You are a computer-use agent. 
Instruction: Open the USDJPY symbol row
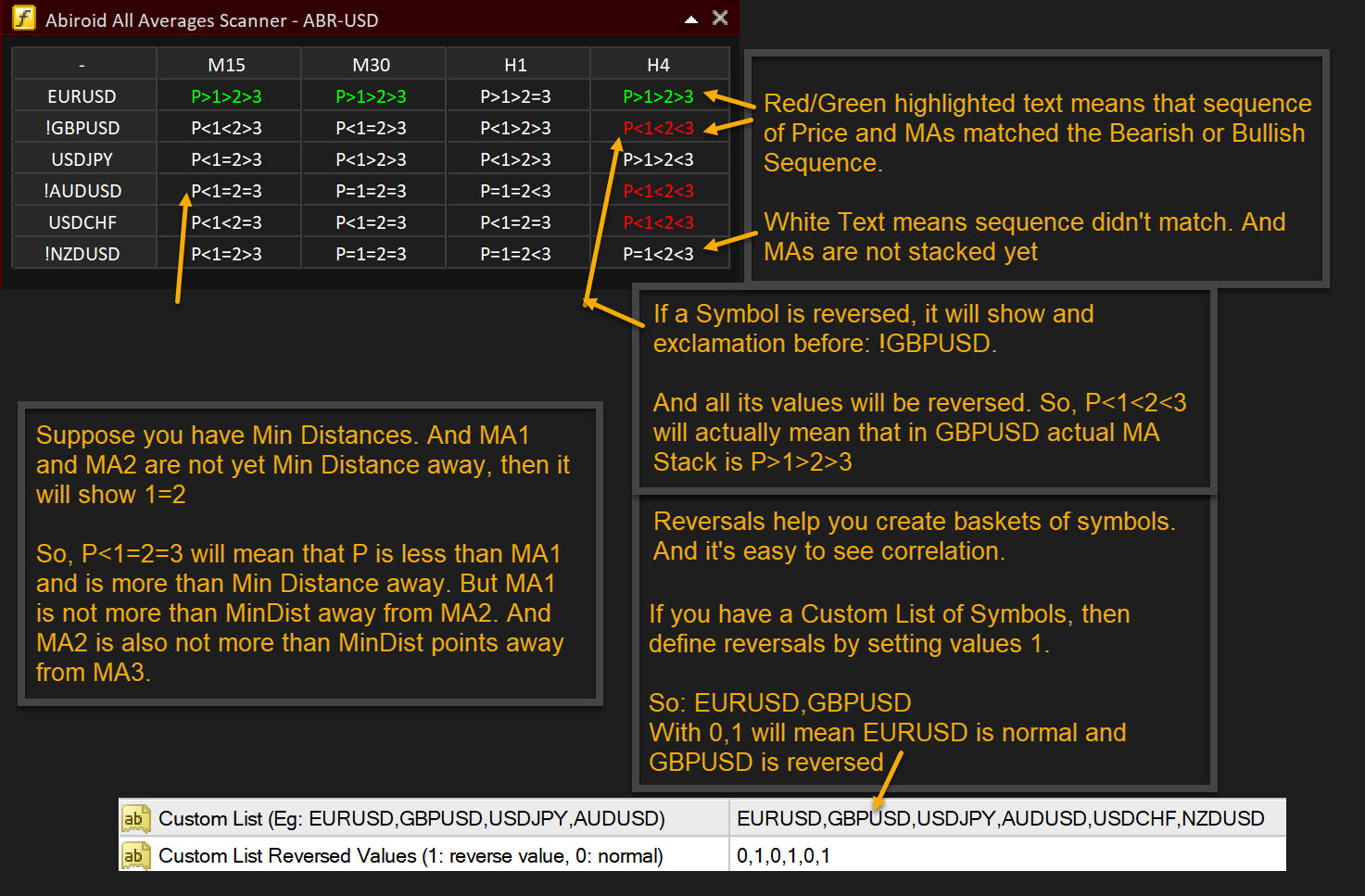tap(82, 159)
